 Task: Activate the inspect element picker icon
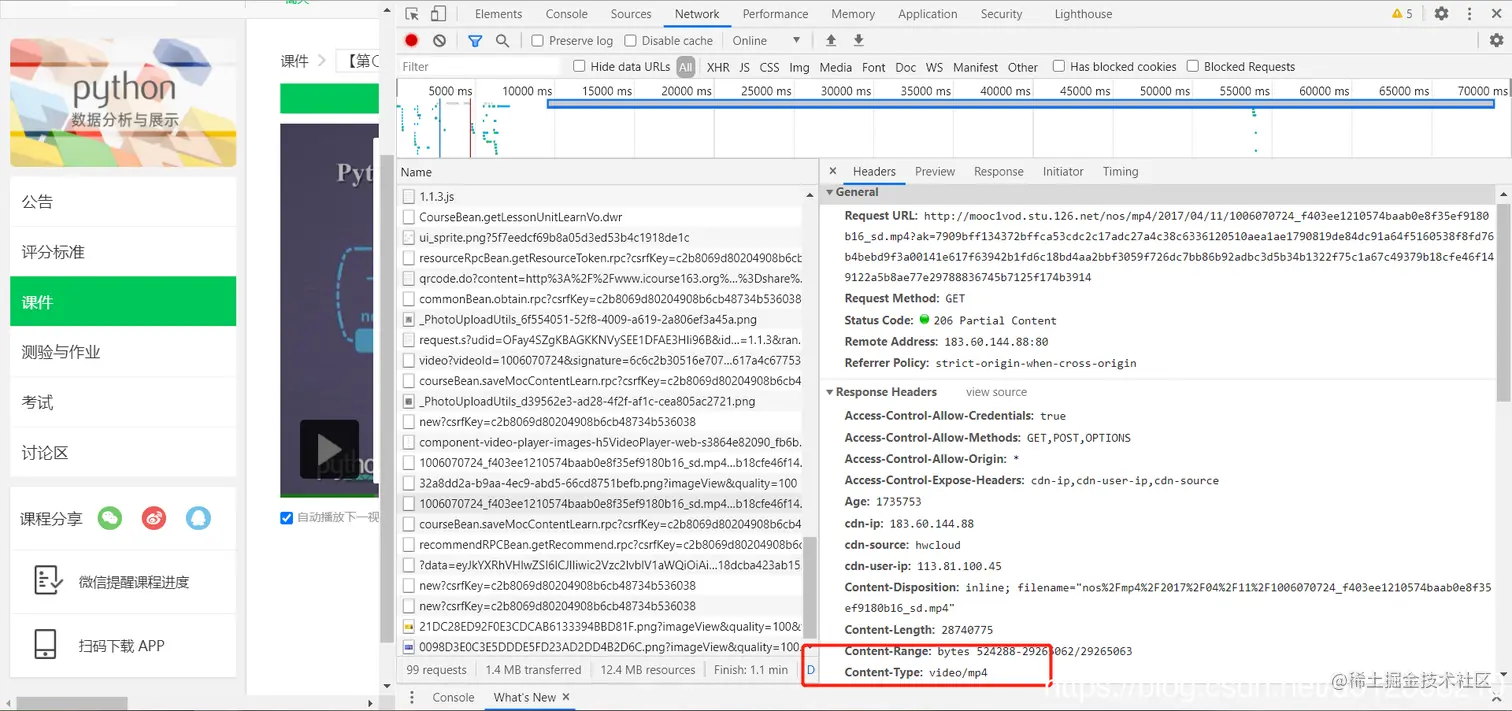pos(412,14)
